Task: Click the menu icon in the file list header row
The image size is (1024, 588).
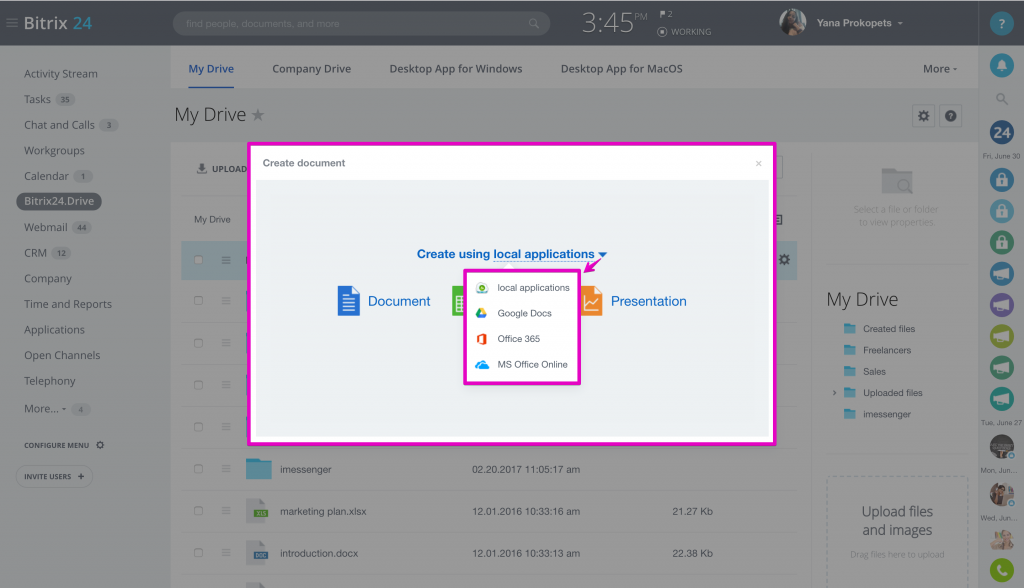Action: tap(226, 260)
